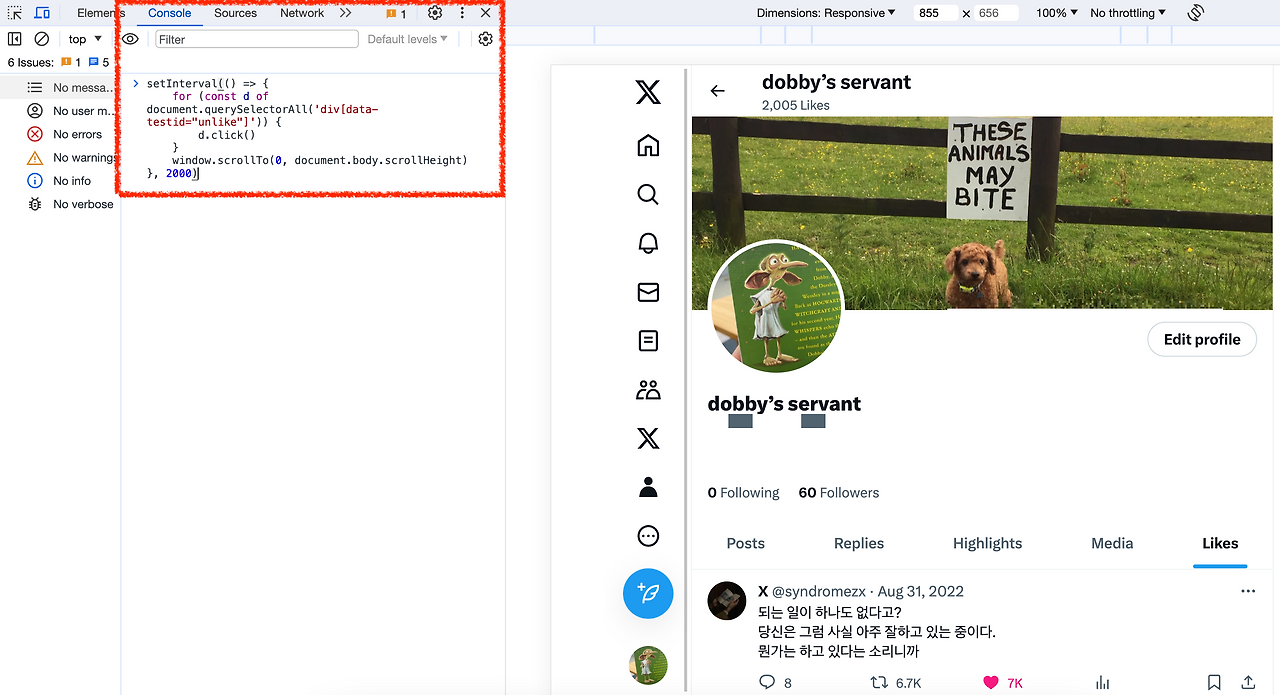This screenshot has height=695, width=1280.
Task: Open the 60 Followers list
Action: [838, 492]
